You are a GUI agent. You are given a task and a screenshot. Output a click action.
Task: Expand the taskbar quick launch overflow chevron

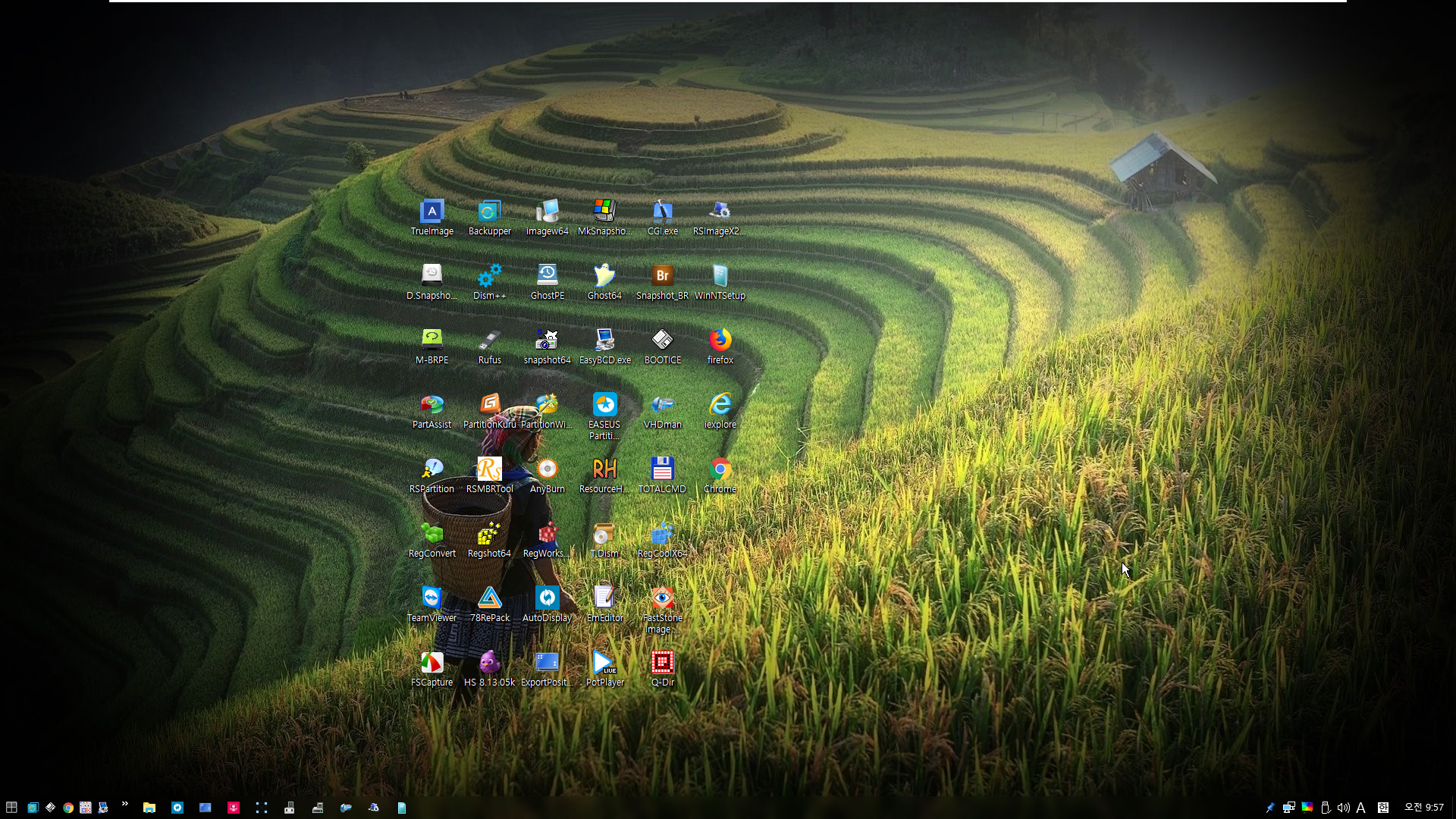tap(124, 804)
